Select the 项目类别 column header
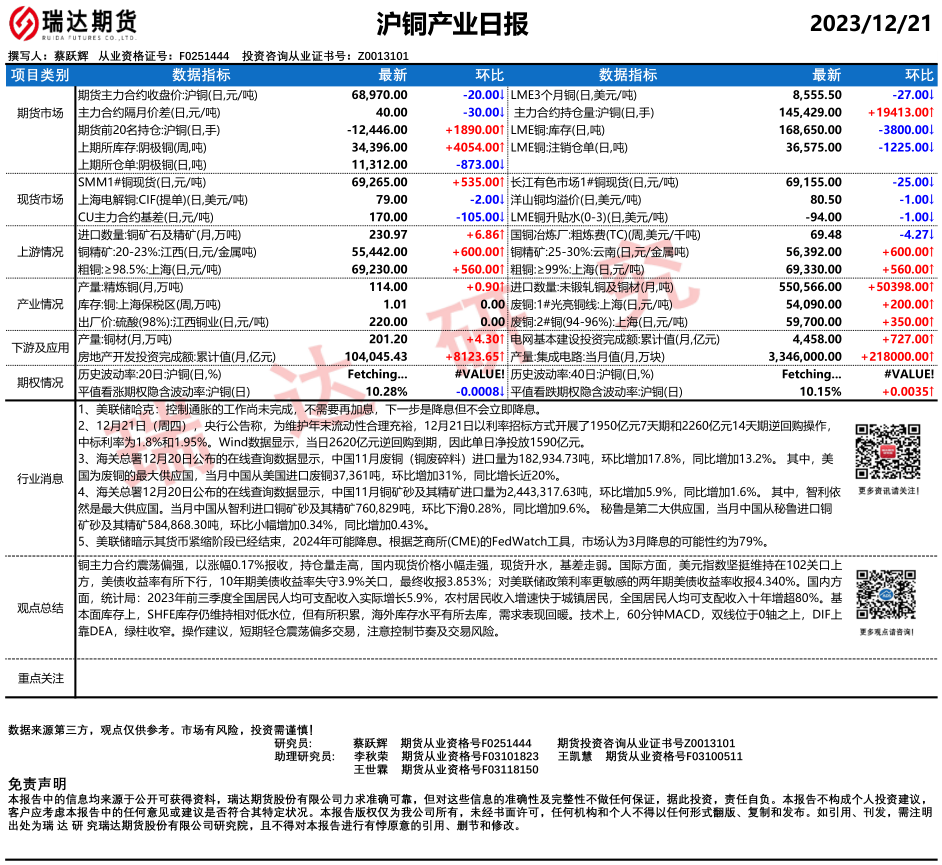This screenshot has height=865, width=942. click(40, 75)
